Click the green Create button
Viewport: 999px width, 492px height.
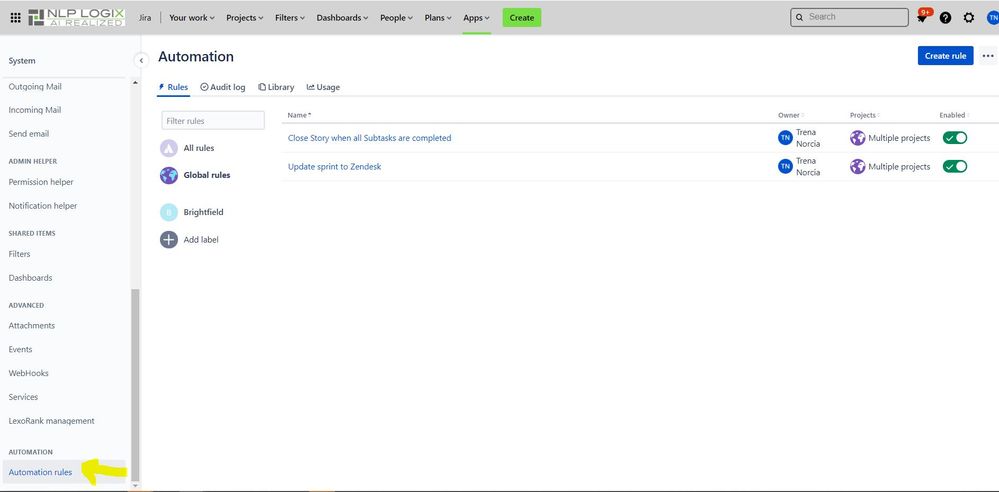(522, 18)
